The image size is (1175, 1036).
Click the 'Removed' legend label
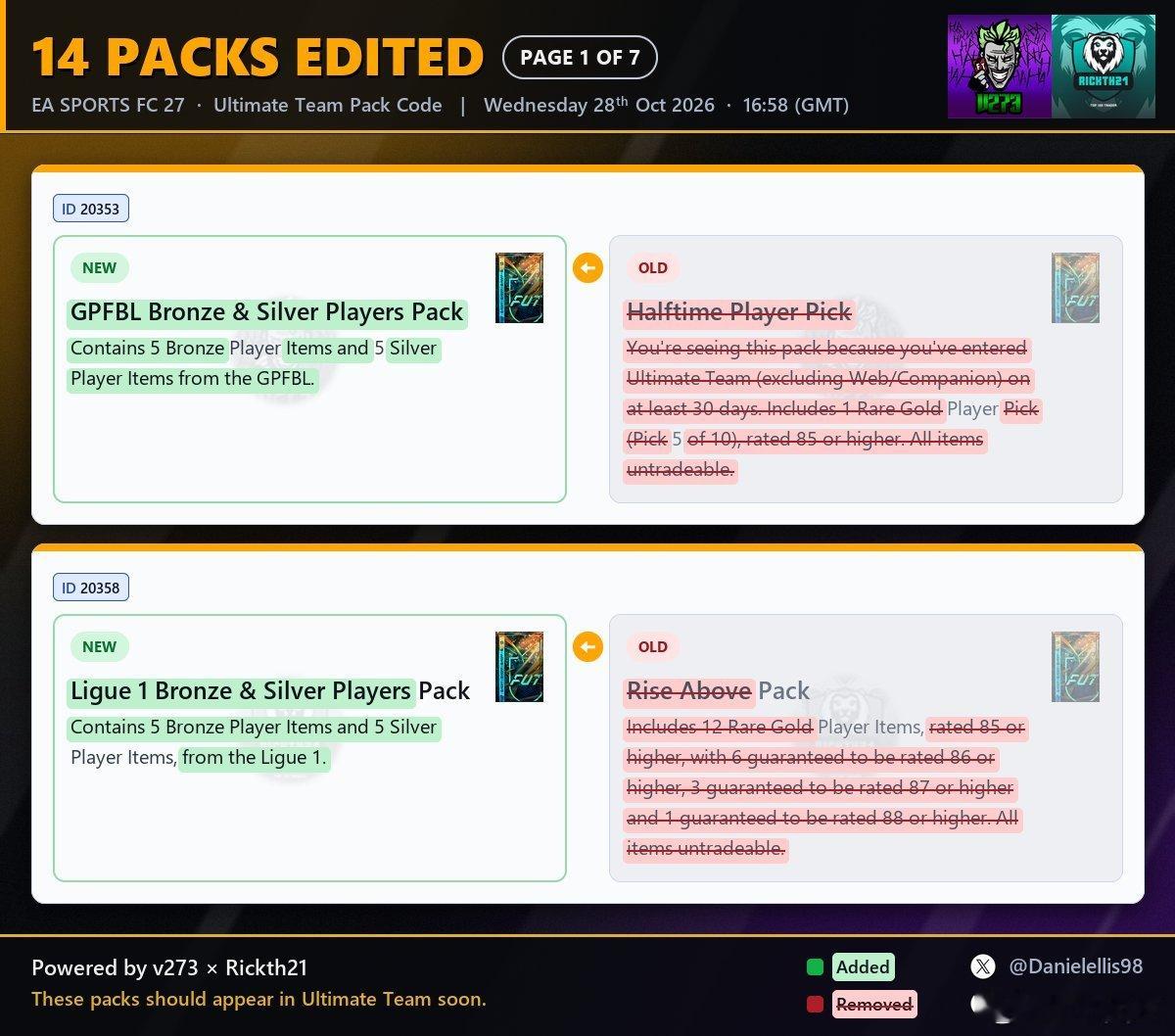coord(874,1004)
